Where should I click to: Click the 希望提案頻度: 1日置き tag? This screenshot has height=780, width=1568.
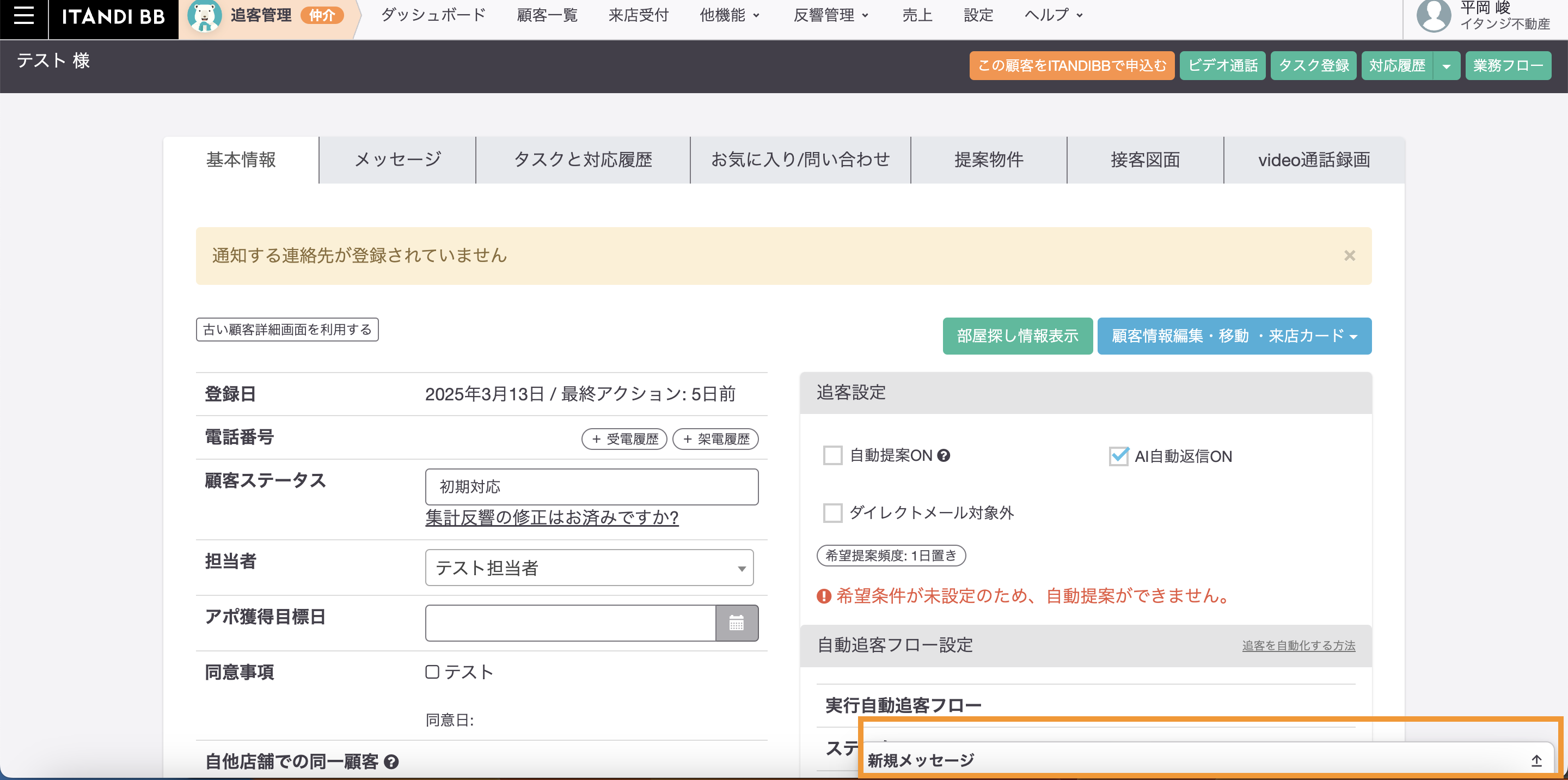[x=891, y=556]
